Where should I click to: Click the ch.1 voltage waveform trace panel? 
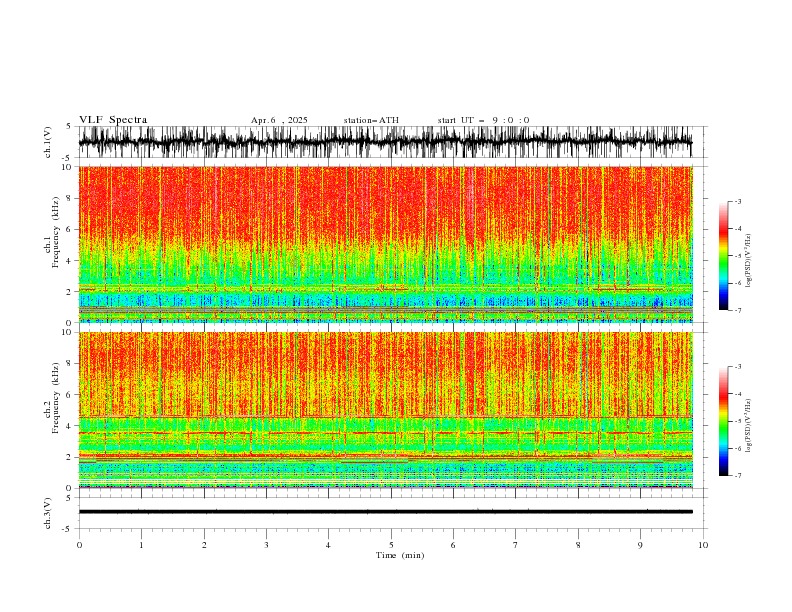pos(385,142)
